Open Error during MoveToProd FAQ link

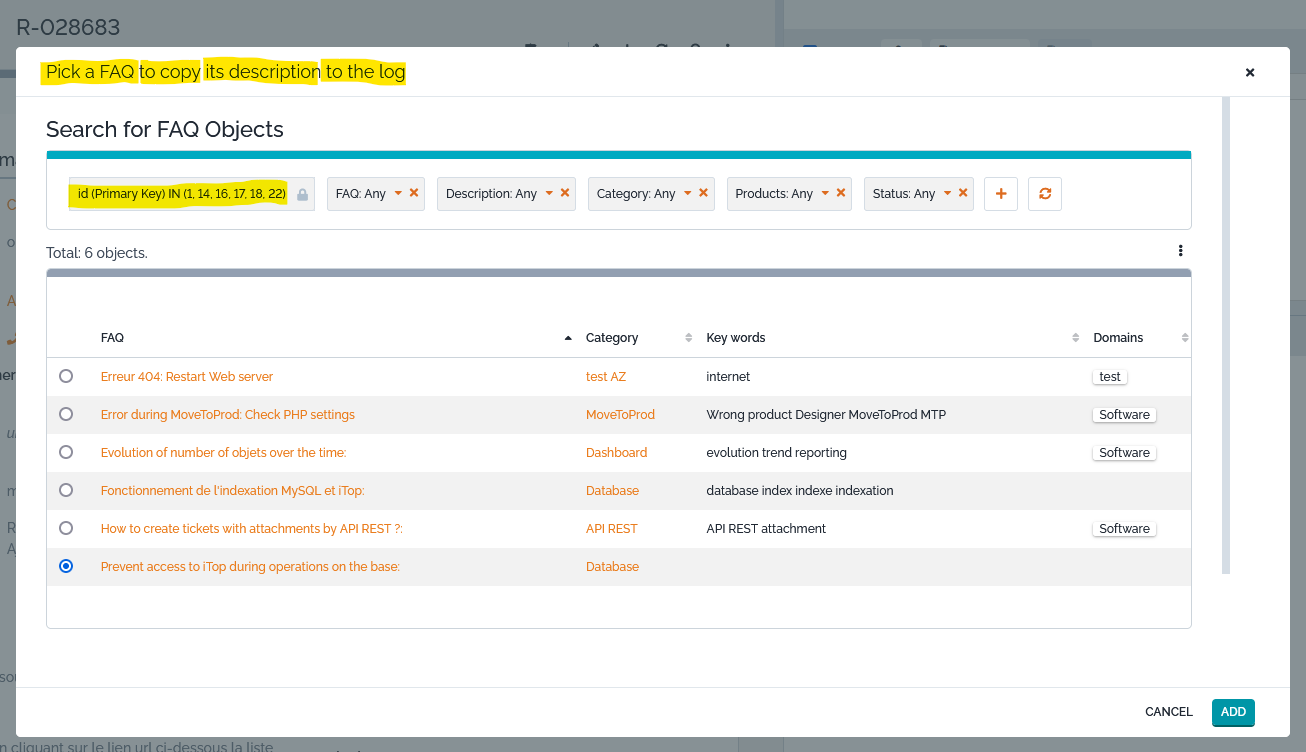pos(228,415)
